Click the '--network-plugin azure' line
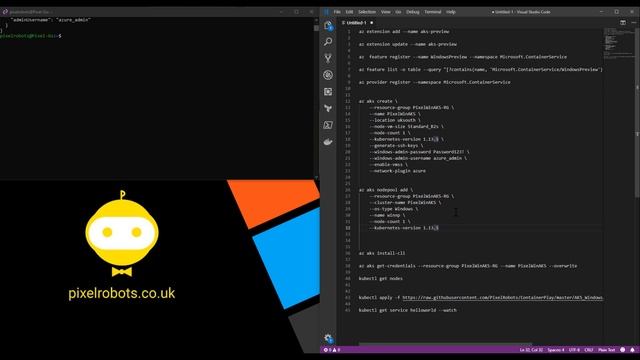Screen dimensions: 640x360 coord(398,171)
